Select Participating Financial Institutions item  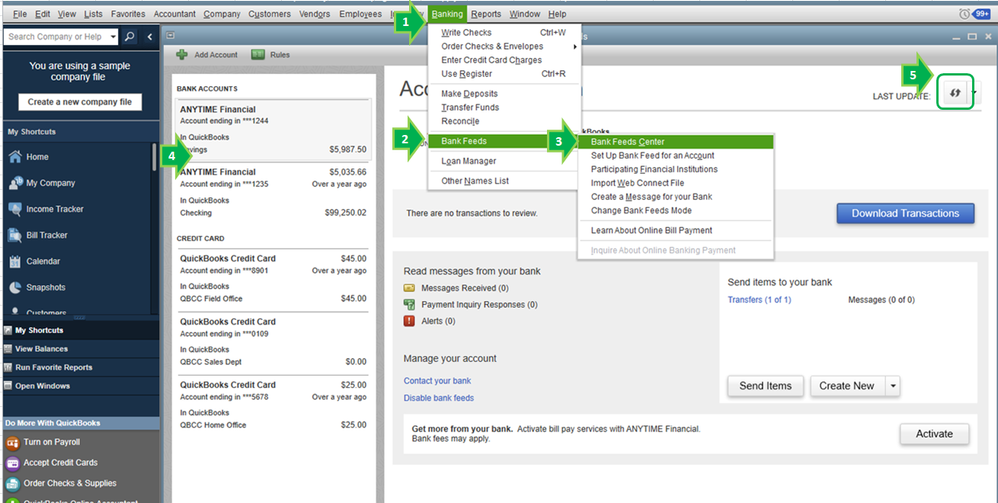pyautogui.click(x=675, y=169)
